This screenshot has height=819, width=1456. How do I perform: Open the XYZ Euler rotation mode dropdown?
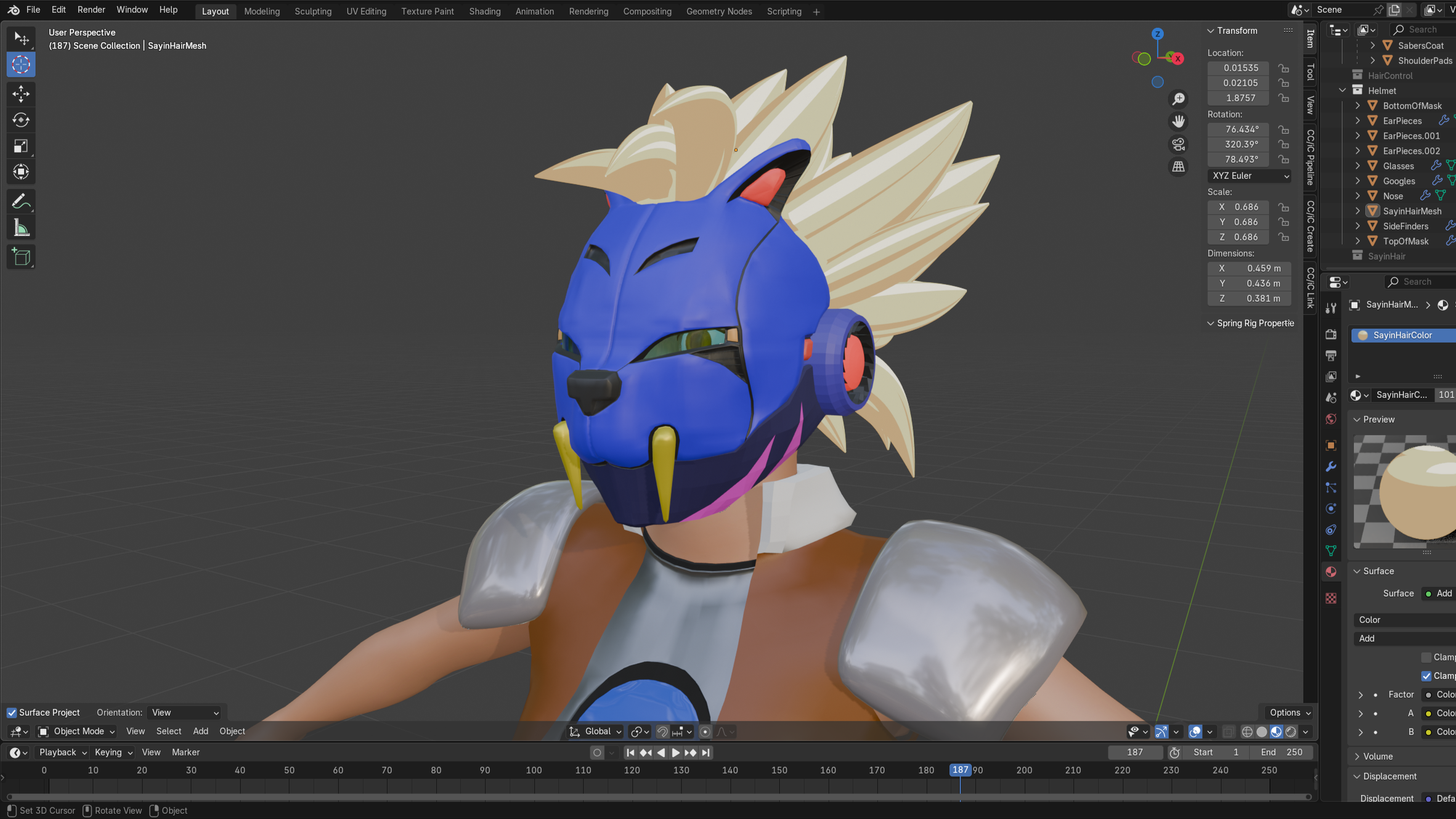tap(1249, 176)
